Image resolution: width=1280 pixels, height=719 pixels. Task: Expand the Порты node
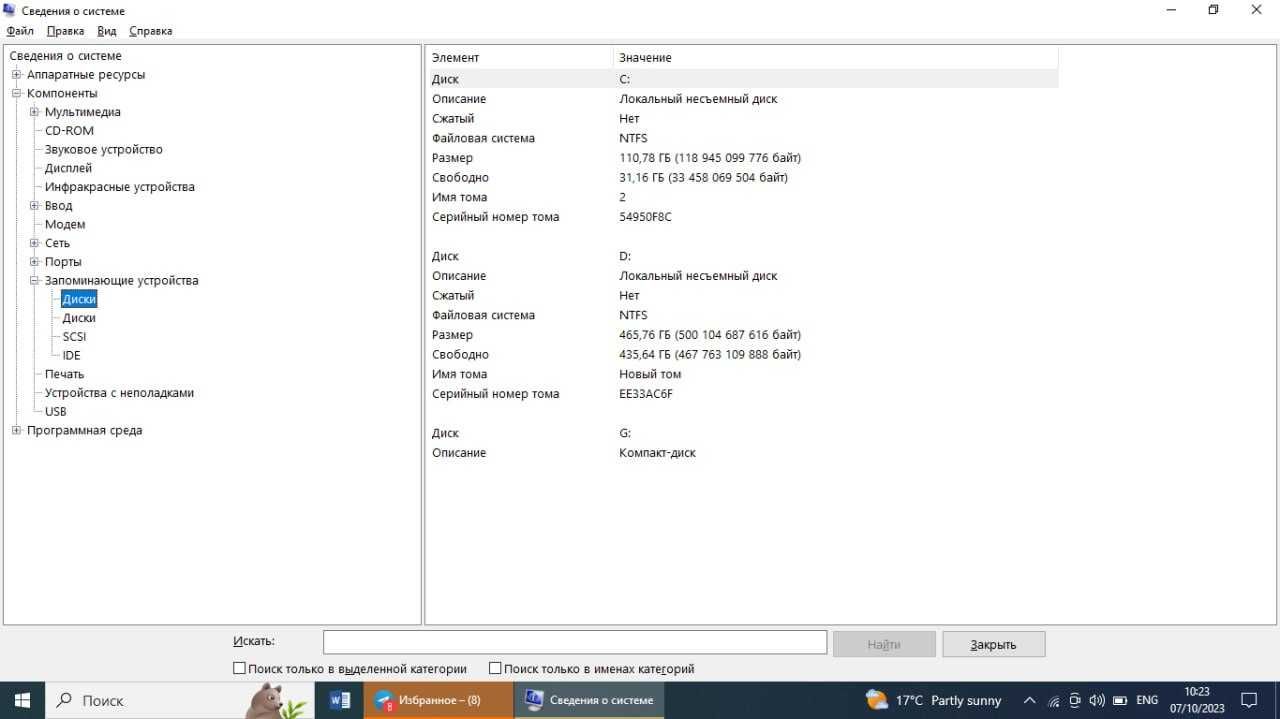pyautogui.click(x=35, y=262)
